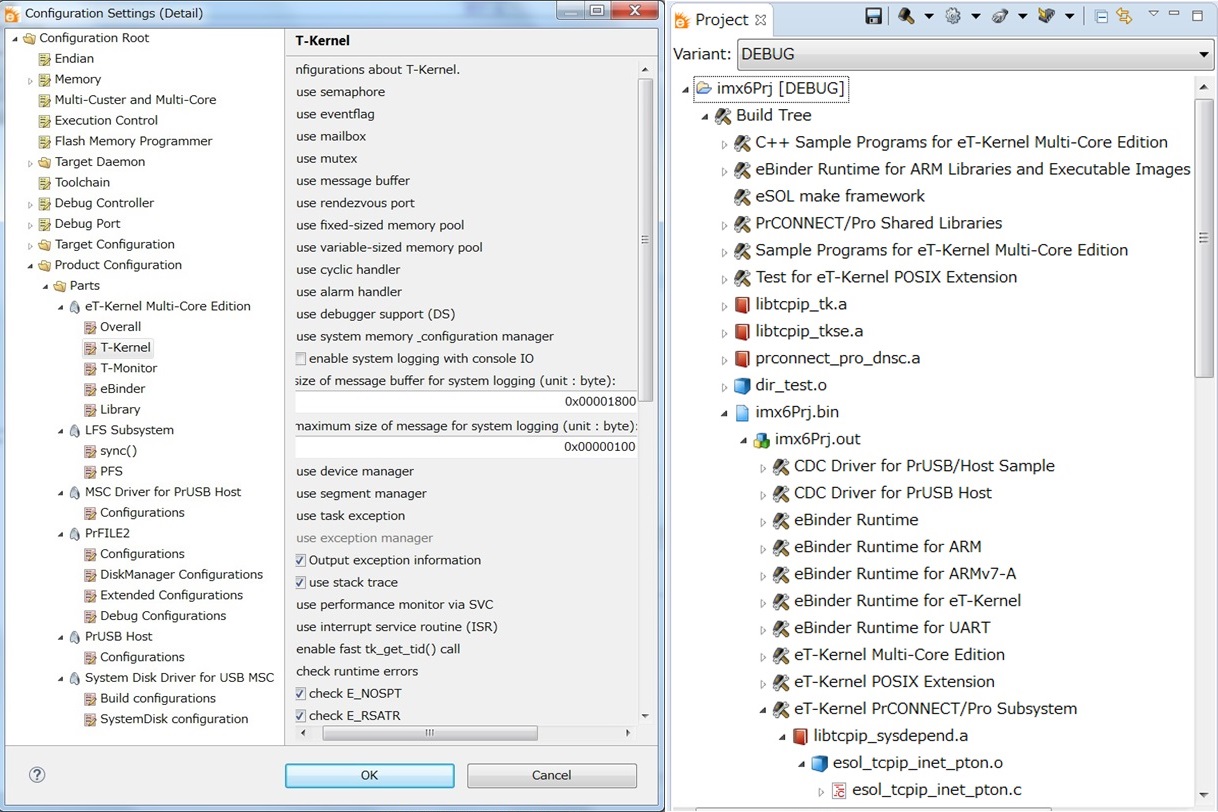The height and width of the screenshot is (812, 1218).
Task: Expand the Target Daemon node
Action: (30, 163)
